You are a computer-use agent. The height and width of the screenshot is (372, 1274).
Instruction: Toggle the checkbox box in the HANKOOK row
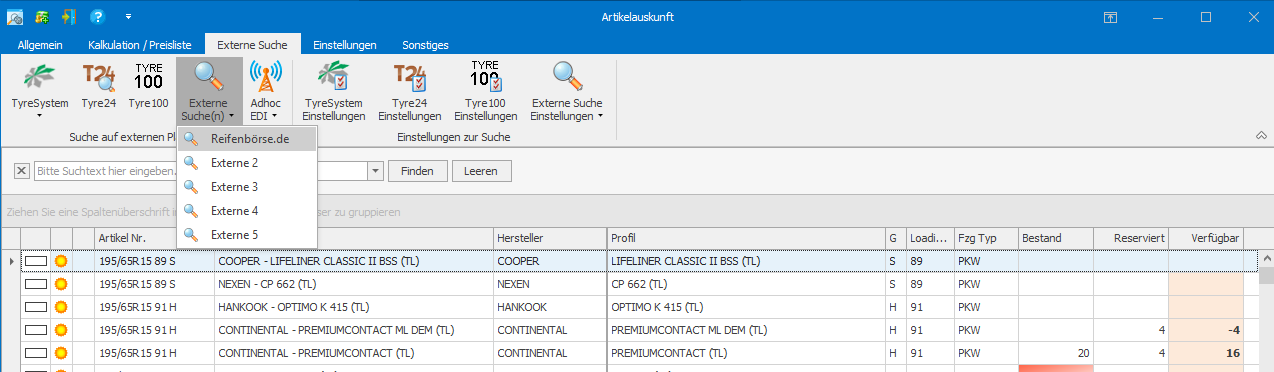coord(36,307)
